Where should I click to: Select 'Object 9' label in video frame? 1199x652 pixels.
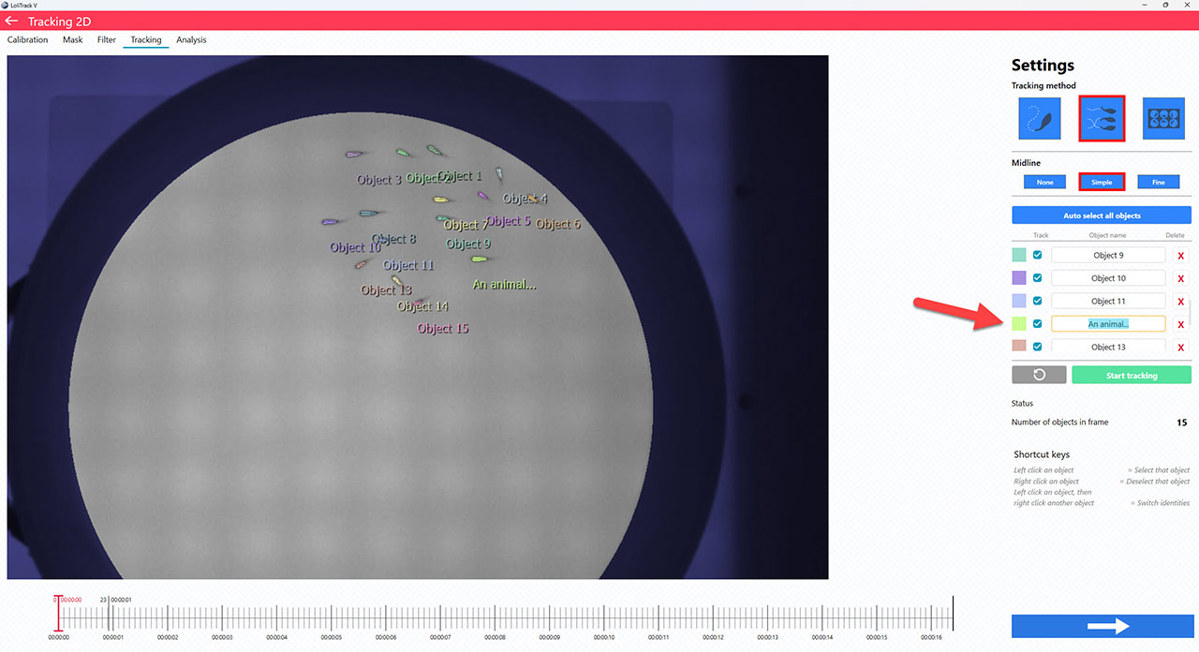pos(468,244)
